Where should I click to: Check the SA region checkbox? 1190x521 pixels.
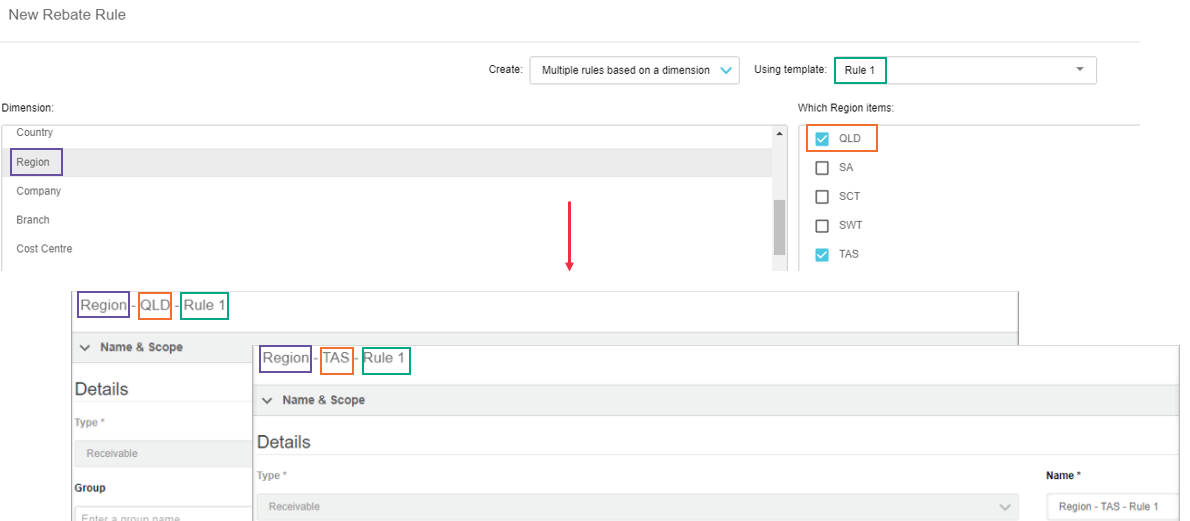click(821, 168)
